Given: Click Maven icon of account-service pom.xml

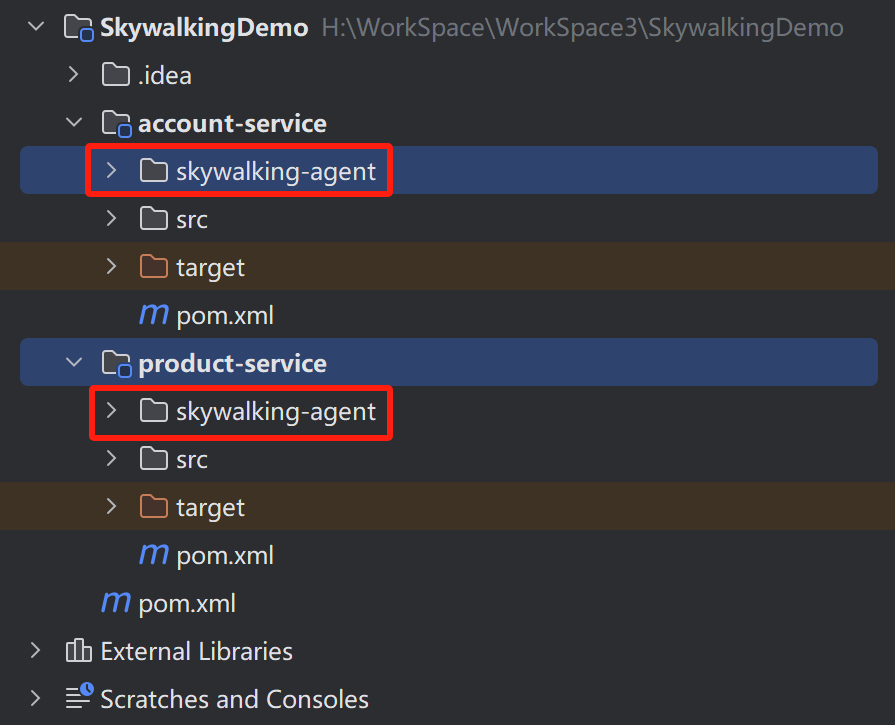Looking at the screenshot, I should coord(154,315).
